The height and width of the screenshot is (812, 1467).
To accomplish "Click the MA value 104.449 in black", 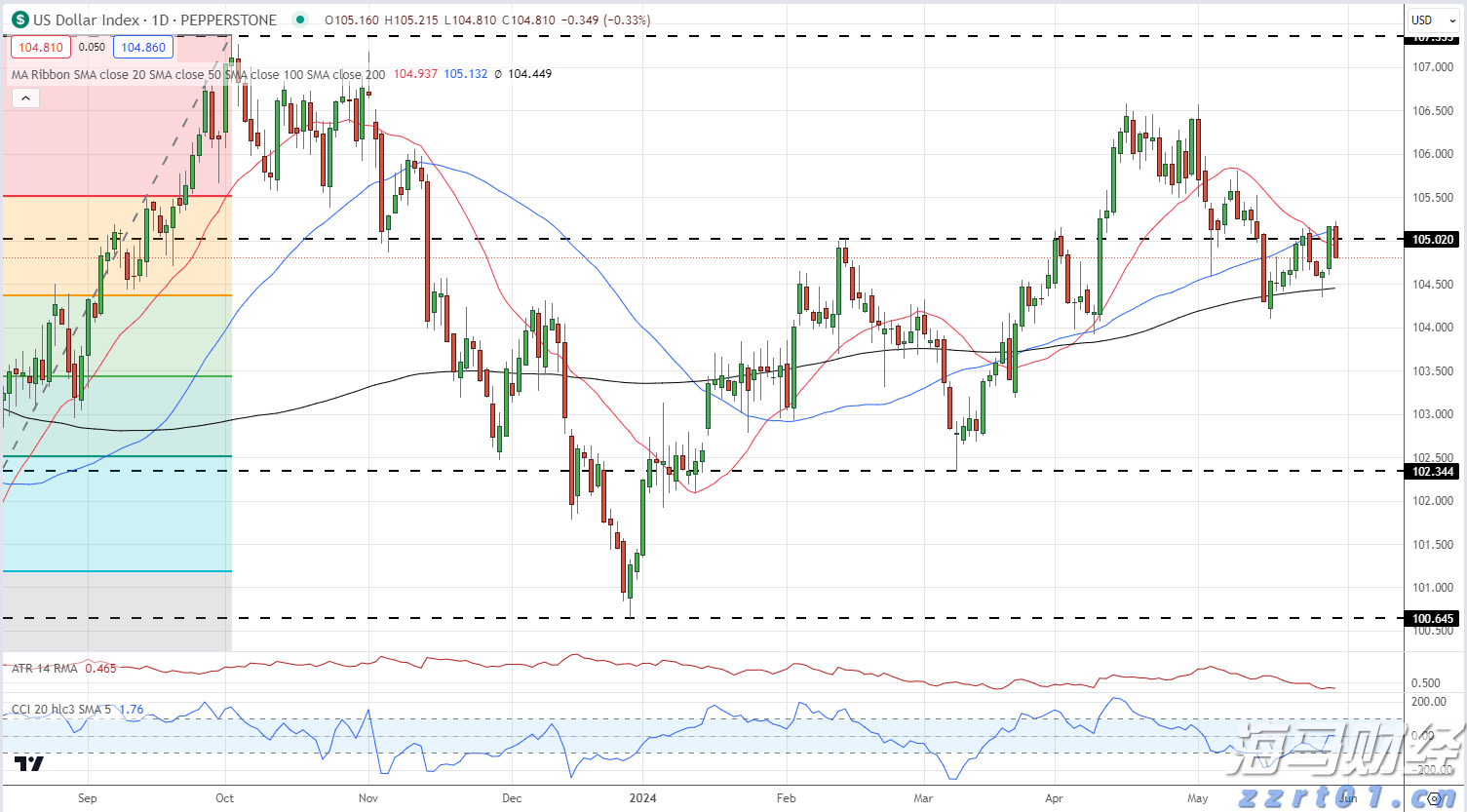I will [x=529, y=74].
